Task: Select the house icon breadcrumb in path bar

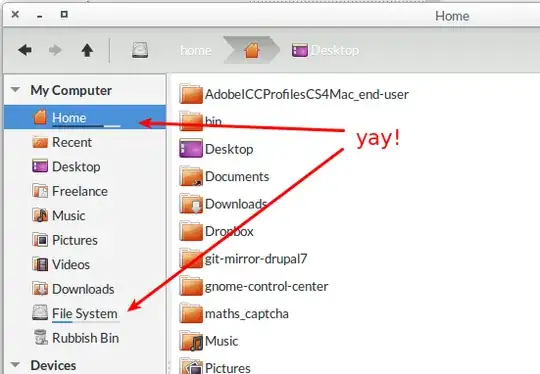Action: [252, 50]
